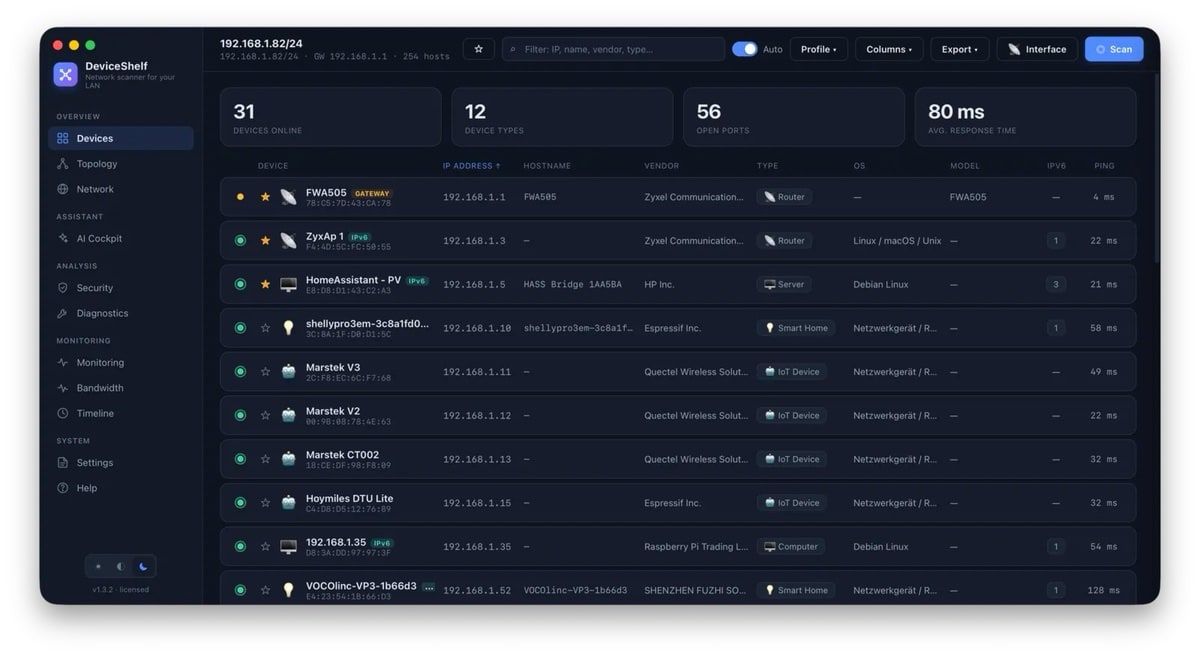Open the Help page

120,488
